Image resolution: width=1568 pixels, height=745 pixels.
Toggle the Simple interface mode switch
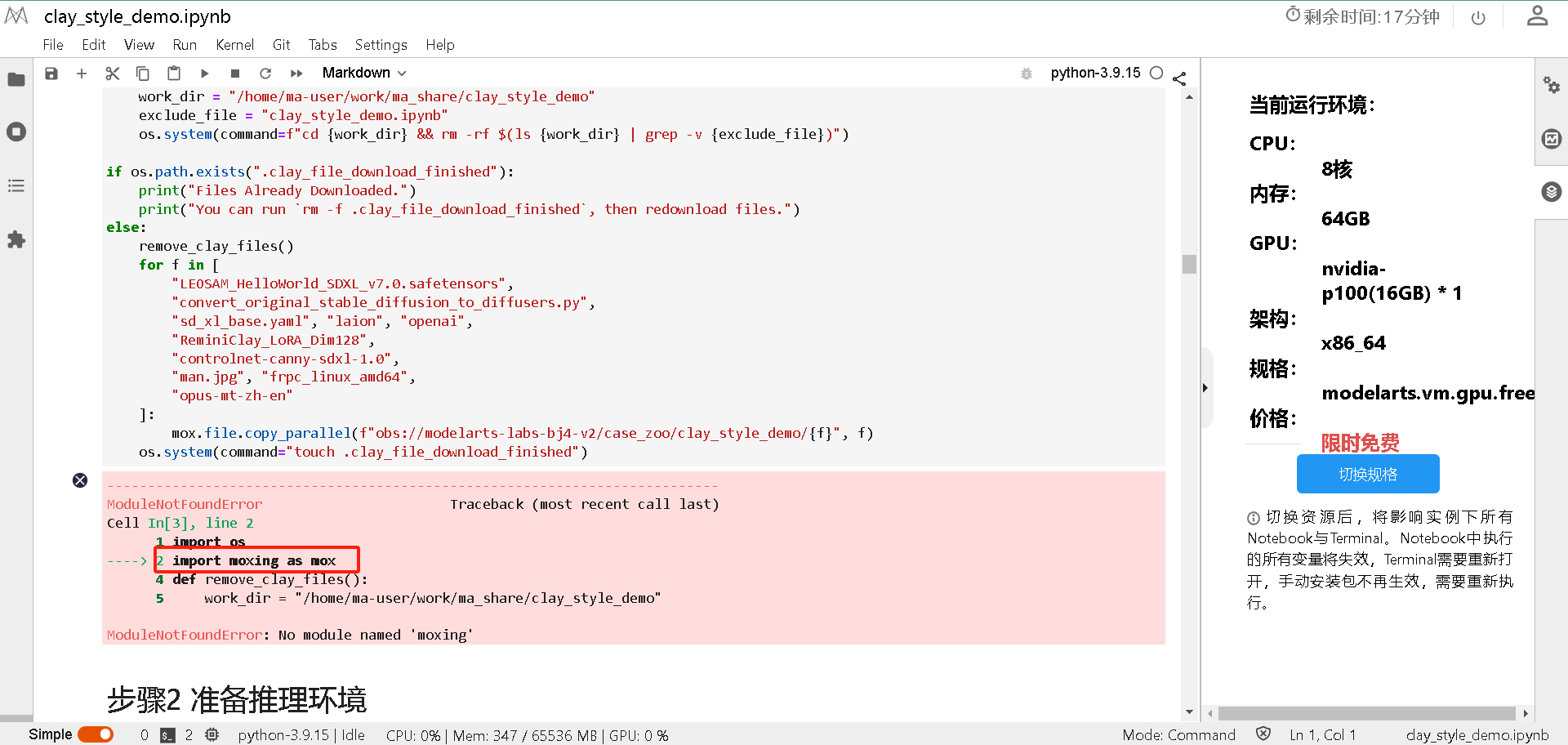pos(96,734)
